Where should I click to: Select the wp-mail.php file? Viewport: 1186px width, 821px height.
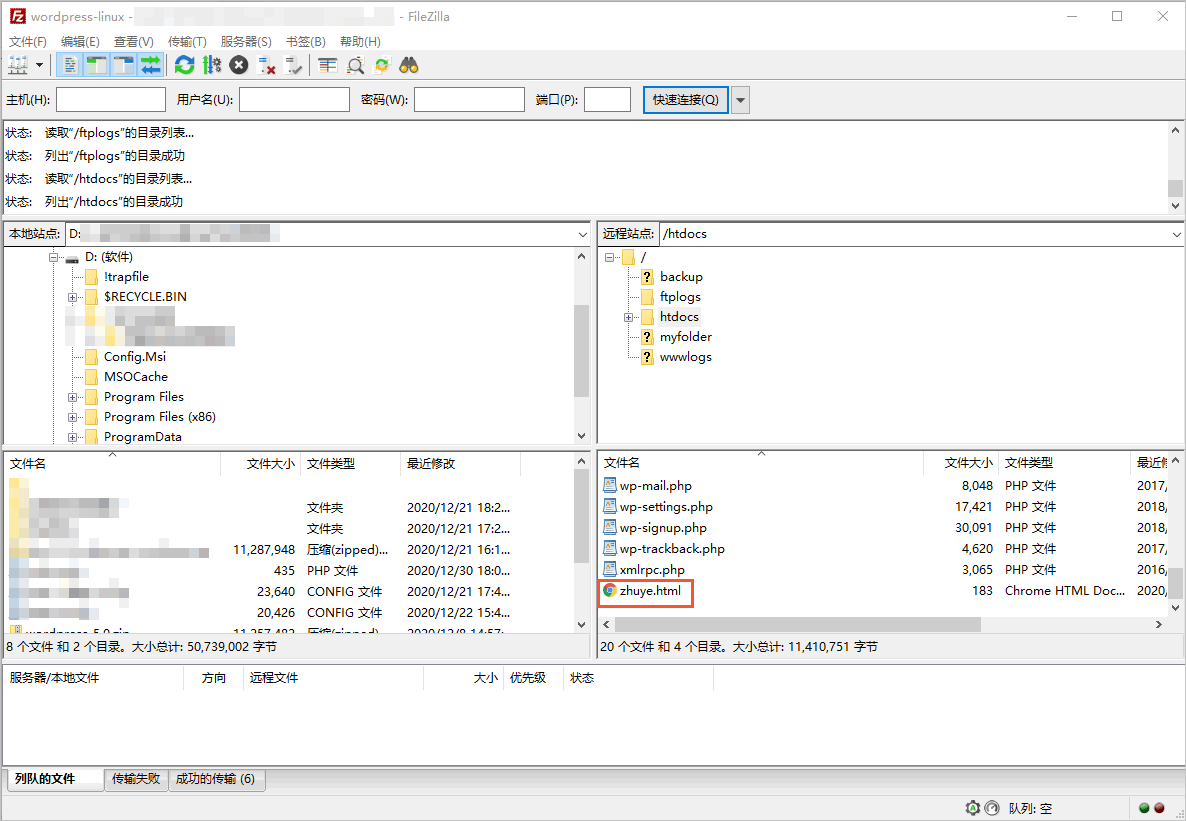point(655,486)
